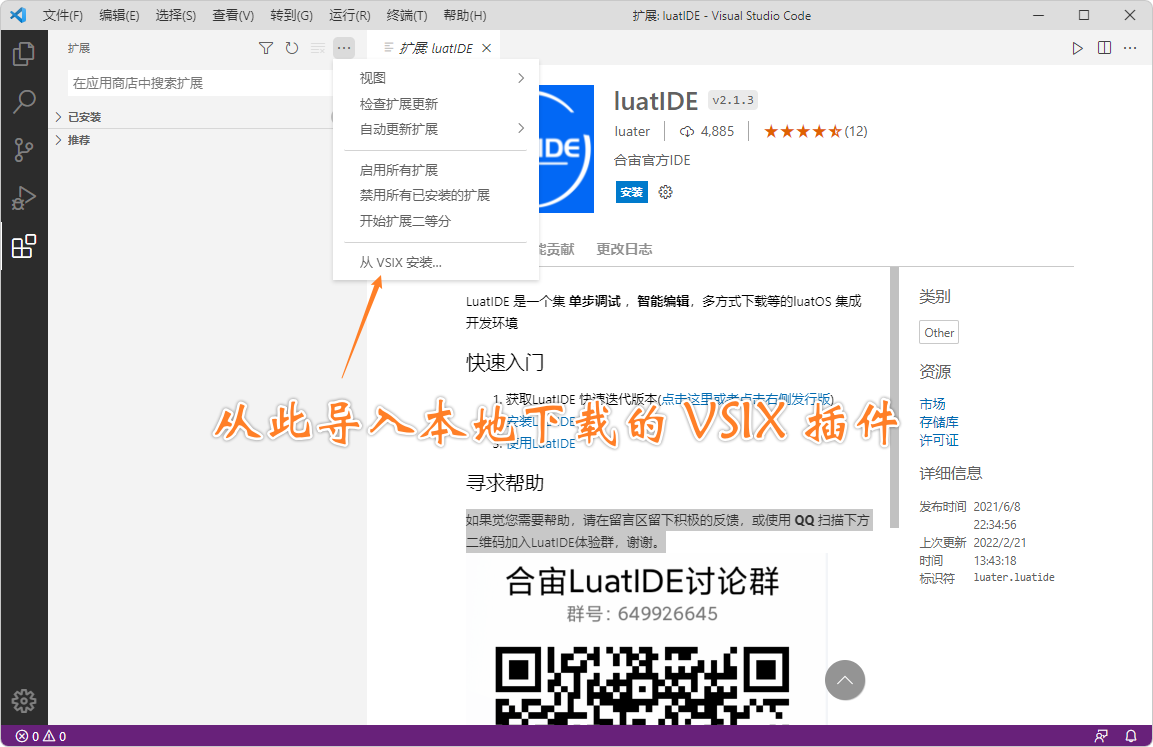
Task: Open the 查看(V) menu
Action: tap(233, 15)
